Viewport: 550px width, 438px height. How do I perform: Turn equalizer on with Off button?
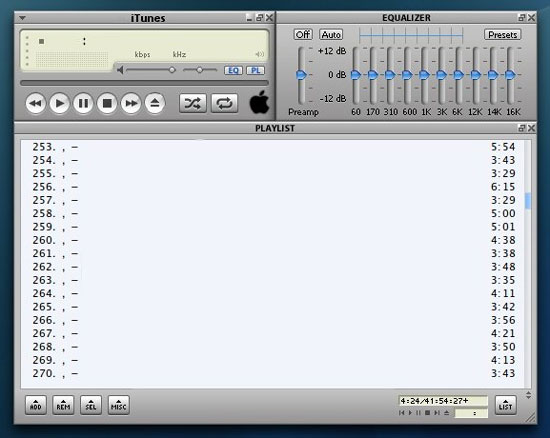tap(303, 34)
